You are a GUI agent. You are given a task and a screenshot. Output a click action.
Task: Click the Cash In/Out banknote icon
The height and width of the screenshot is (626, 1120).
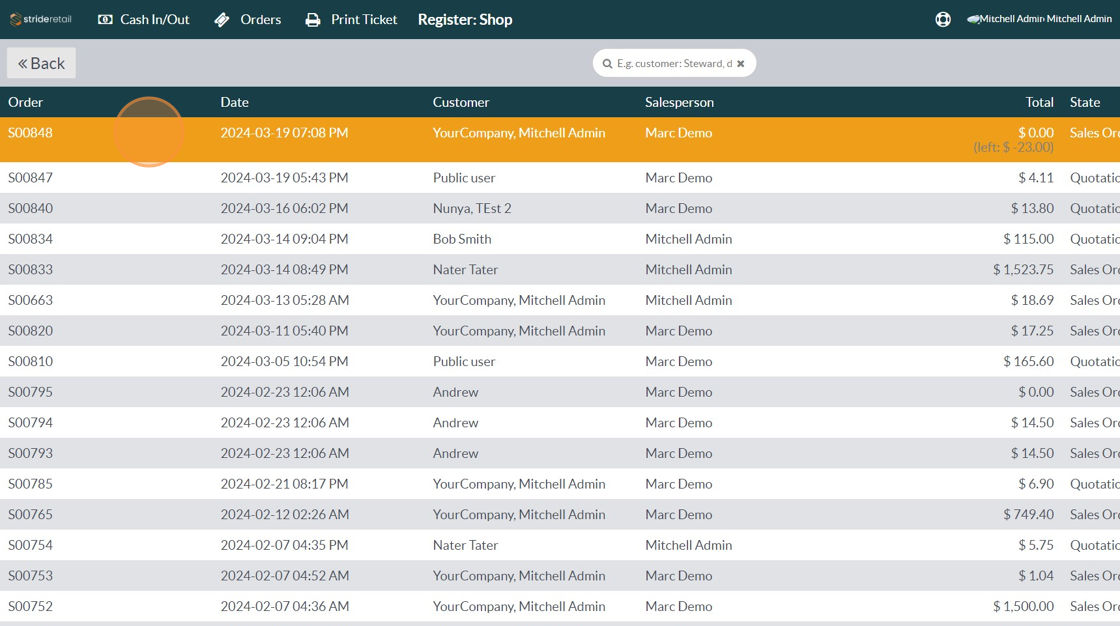tap(105, 19)
